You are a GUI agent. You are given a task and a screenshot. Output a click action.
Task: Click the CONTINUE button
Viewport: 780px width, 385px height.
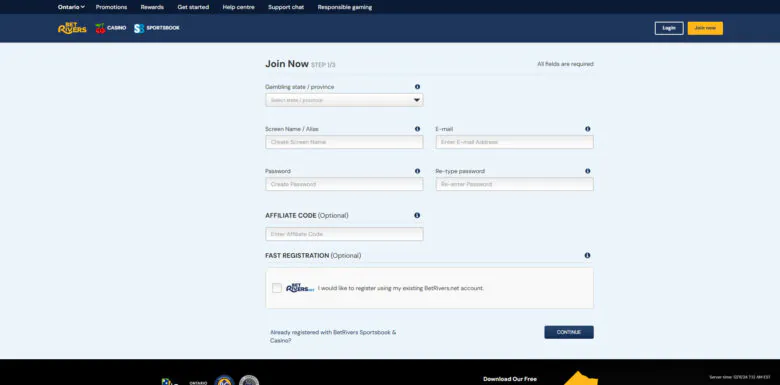(569, 332)
